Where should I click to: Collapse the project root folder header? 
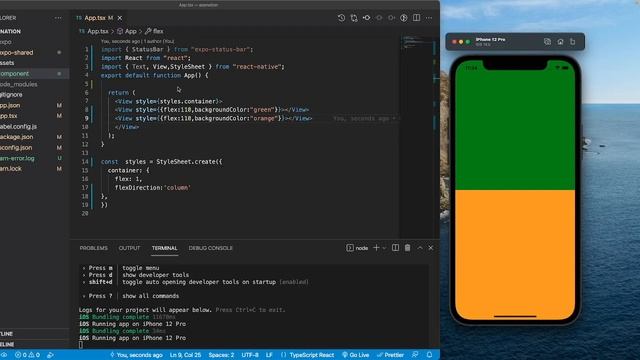coord(33,31)
